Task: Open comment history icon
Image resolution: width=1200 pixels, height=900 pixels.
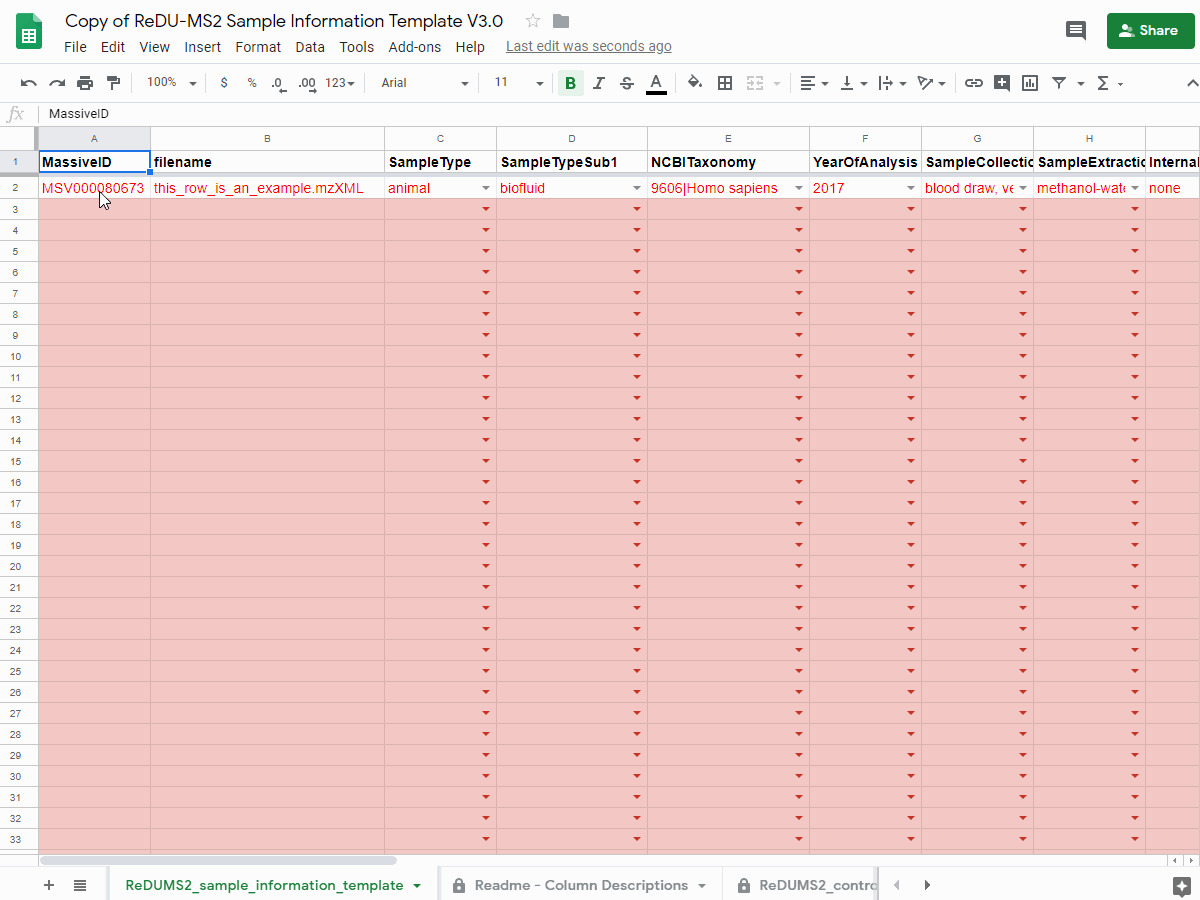Action: tap(1076, 30)
